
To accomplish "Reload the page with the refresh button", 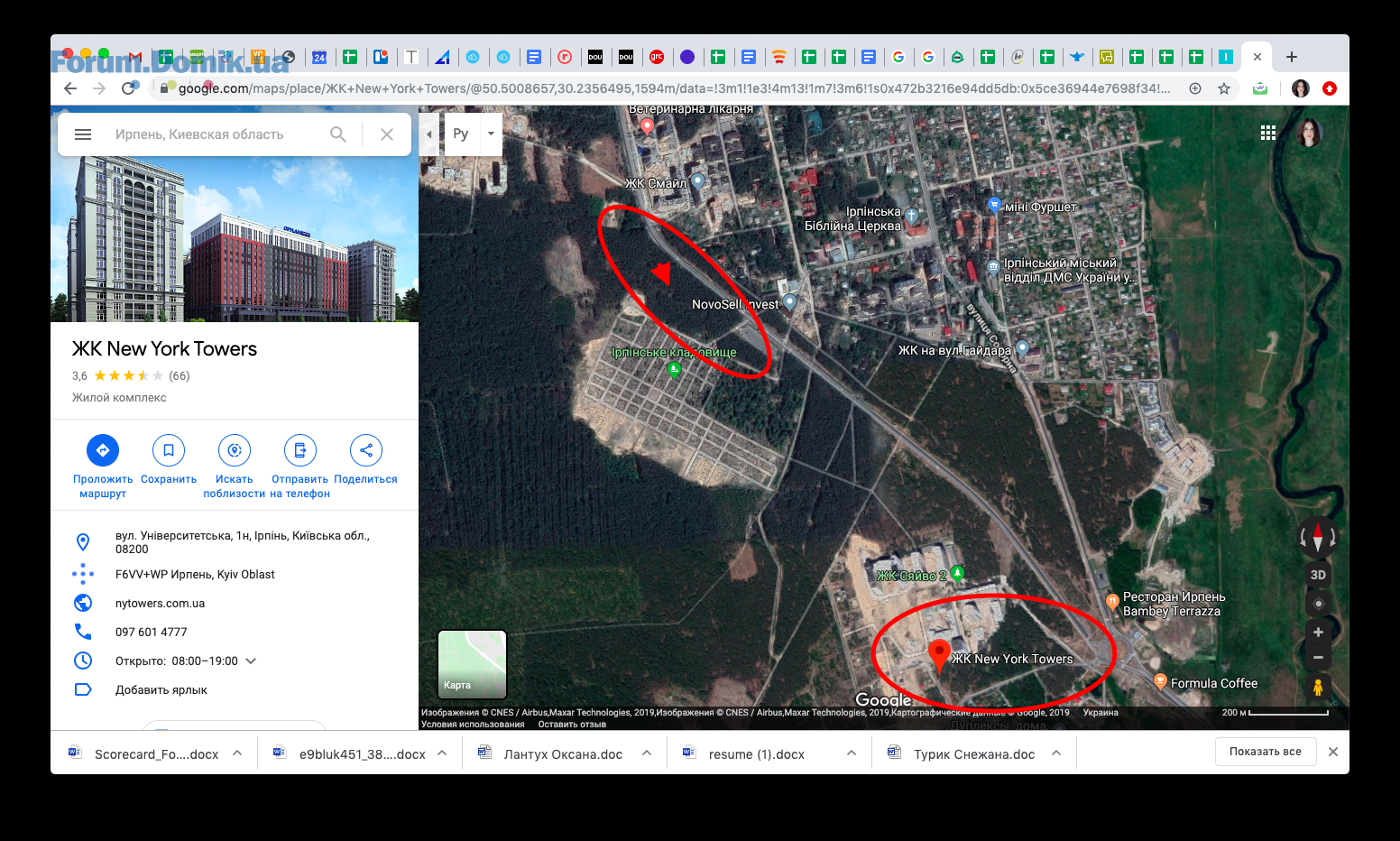I will 129,88.
